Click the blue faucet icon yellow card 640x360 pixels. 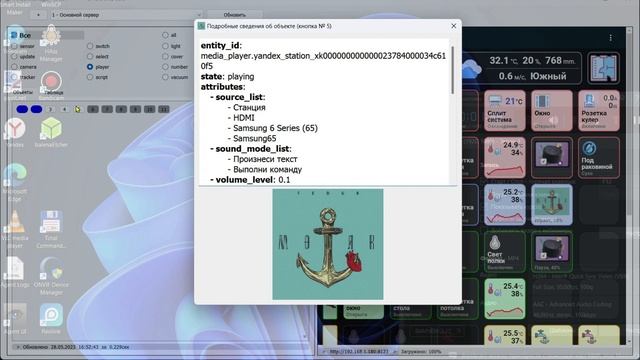click(552, 336)
